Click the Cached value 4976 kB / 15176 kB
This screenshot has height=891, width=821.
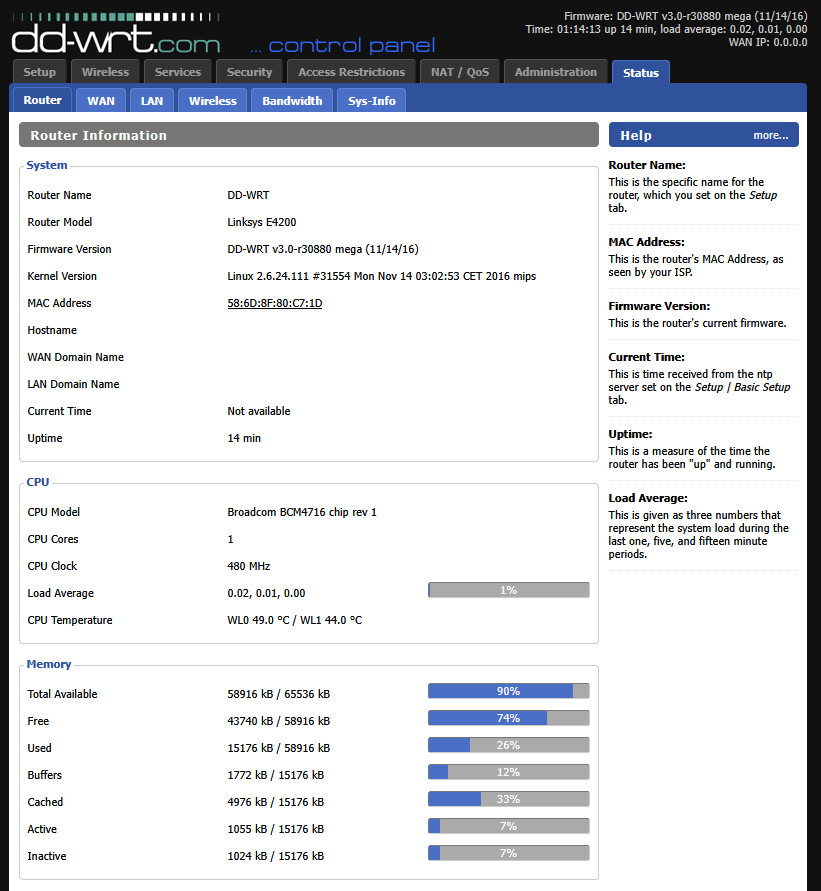point(276,802)
